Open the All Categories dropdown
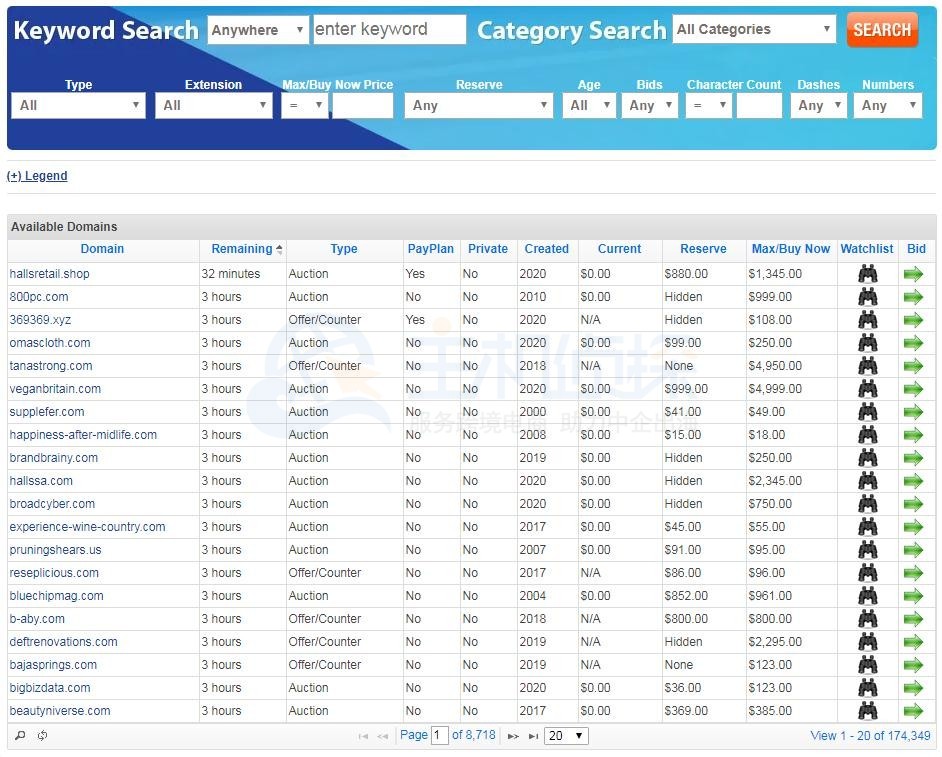 [x=754, y=30]
